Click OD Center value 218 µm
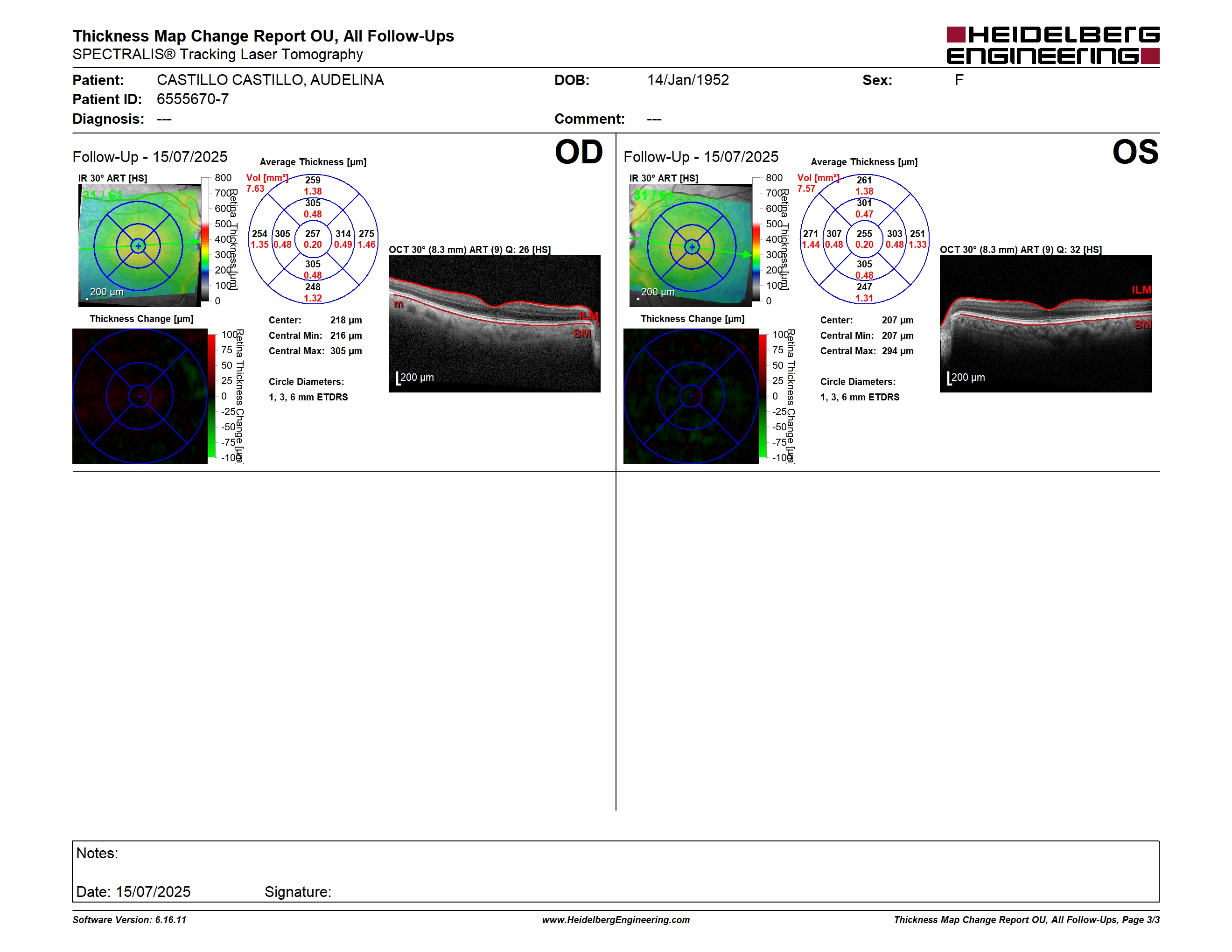The image size is (1232, 952). 346,320
